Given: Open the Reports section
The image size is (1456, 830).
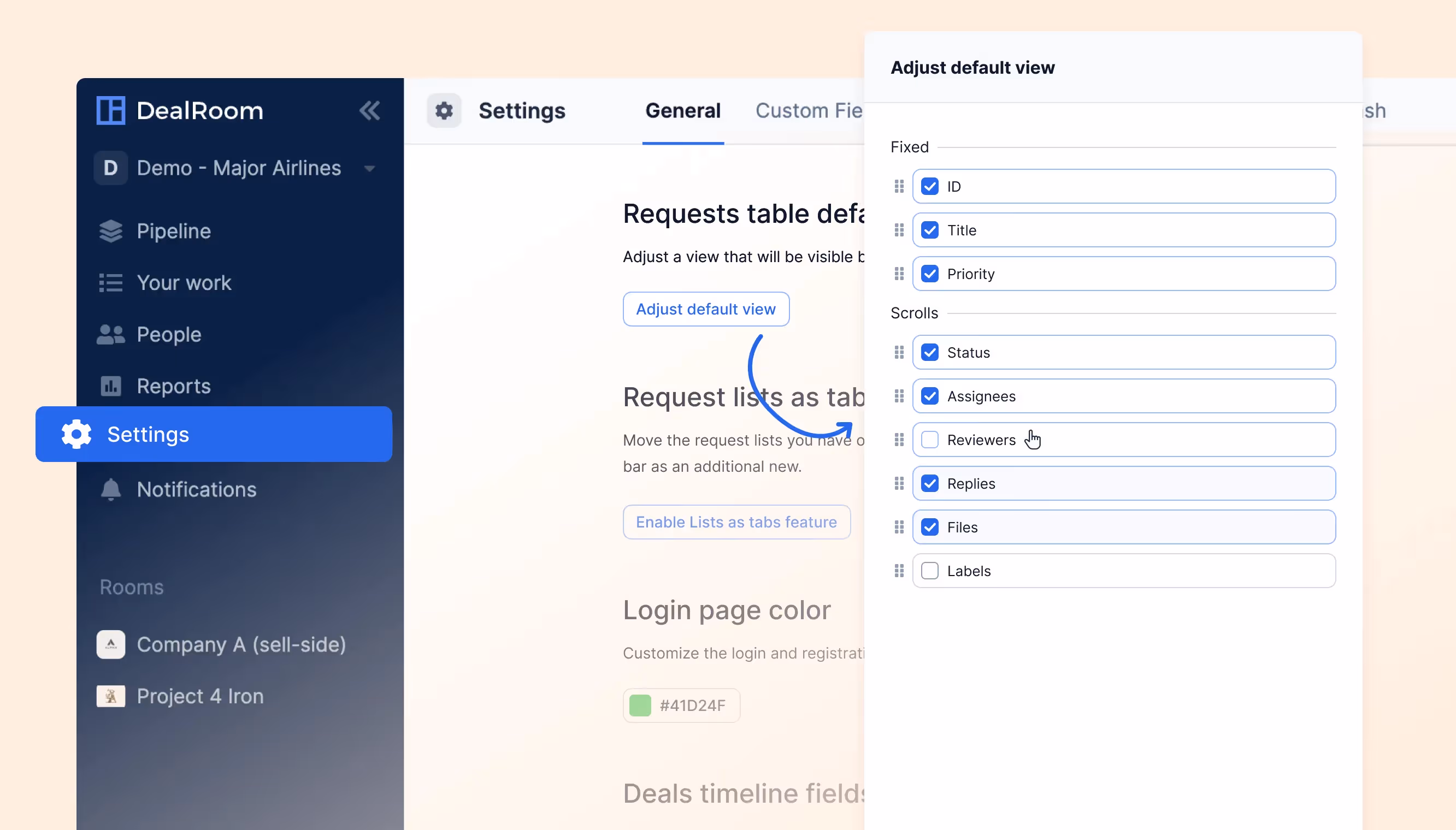Looking at the screenshot, I should pyautogui.click(x=173, y=386).
